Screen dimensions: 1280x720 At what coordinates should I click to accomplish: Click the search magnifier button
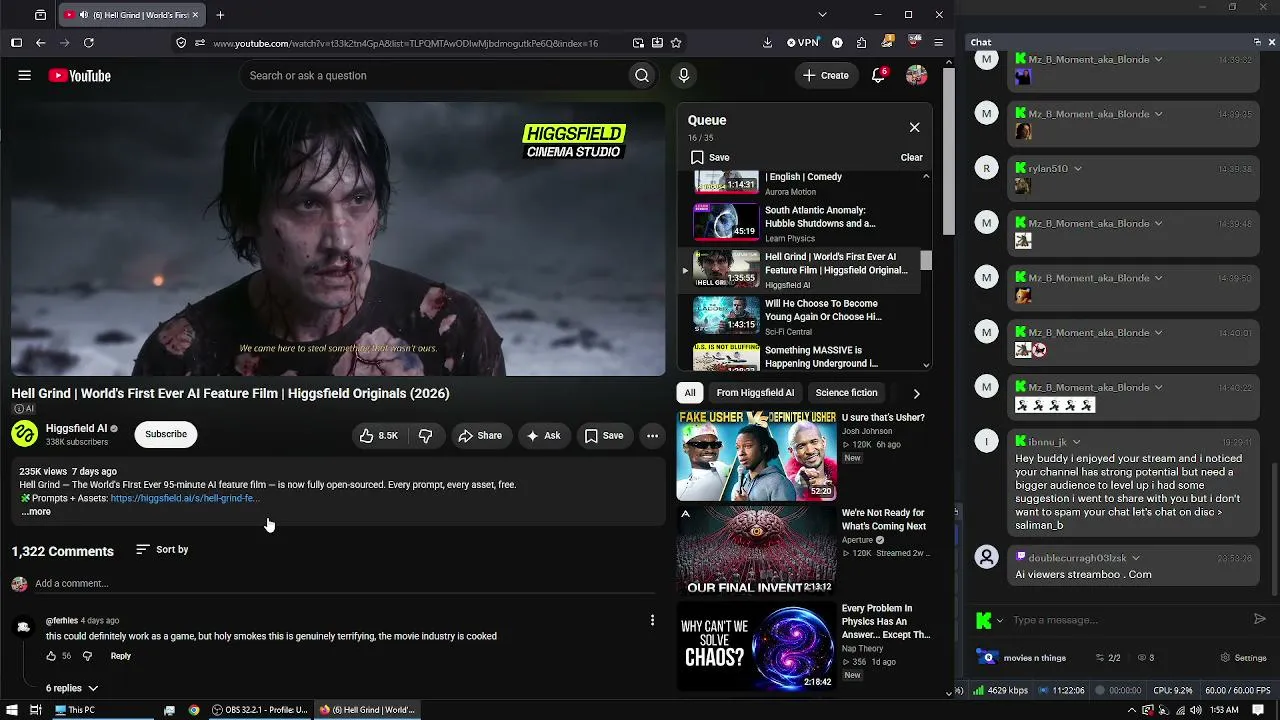[x=642, y=75]
